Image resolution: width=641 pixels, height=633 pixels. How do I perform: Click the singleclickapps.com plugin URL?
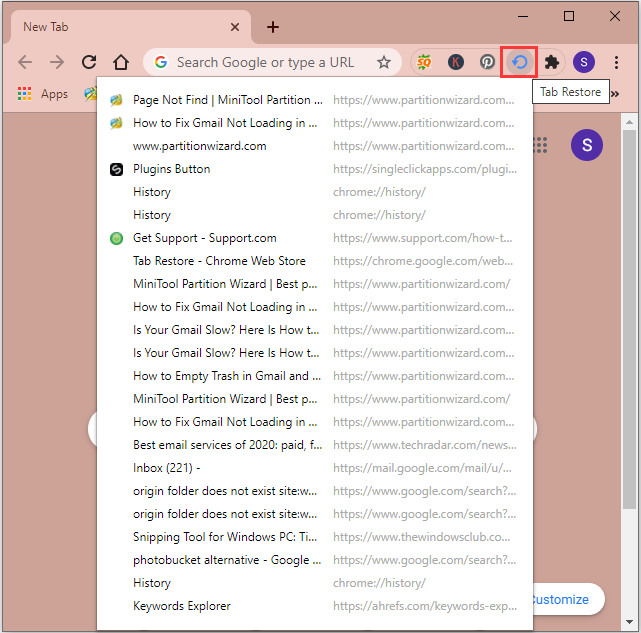click(425, 169)
